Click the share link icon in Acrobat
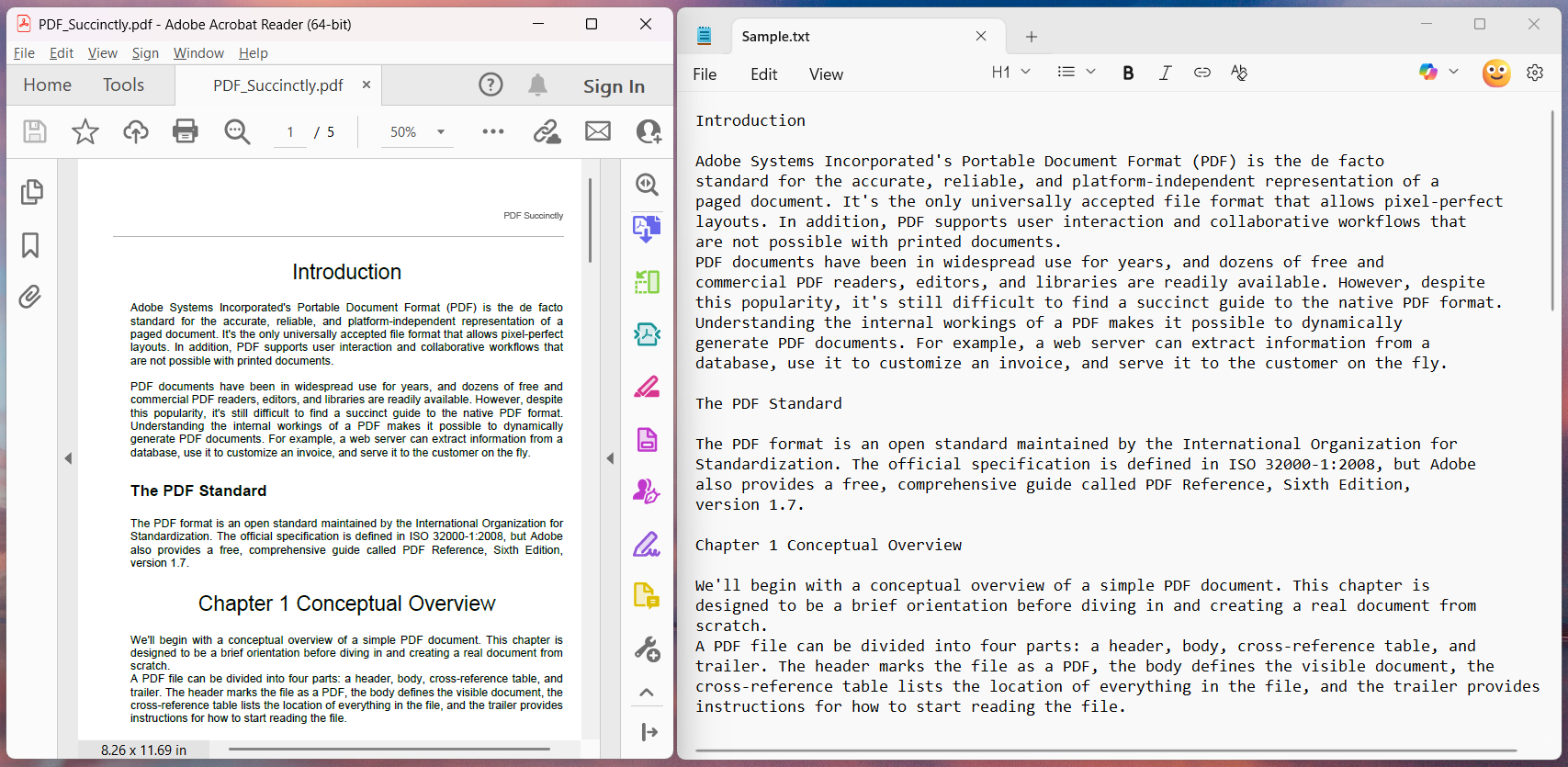1568x767 pixels. 547,131
